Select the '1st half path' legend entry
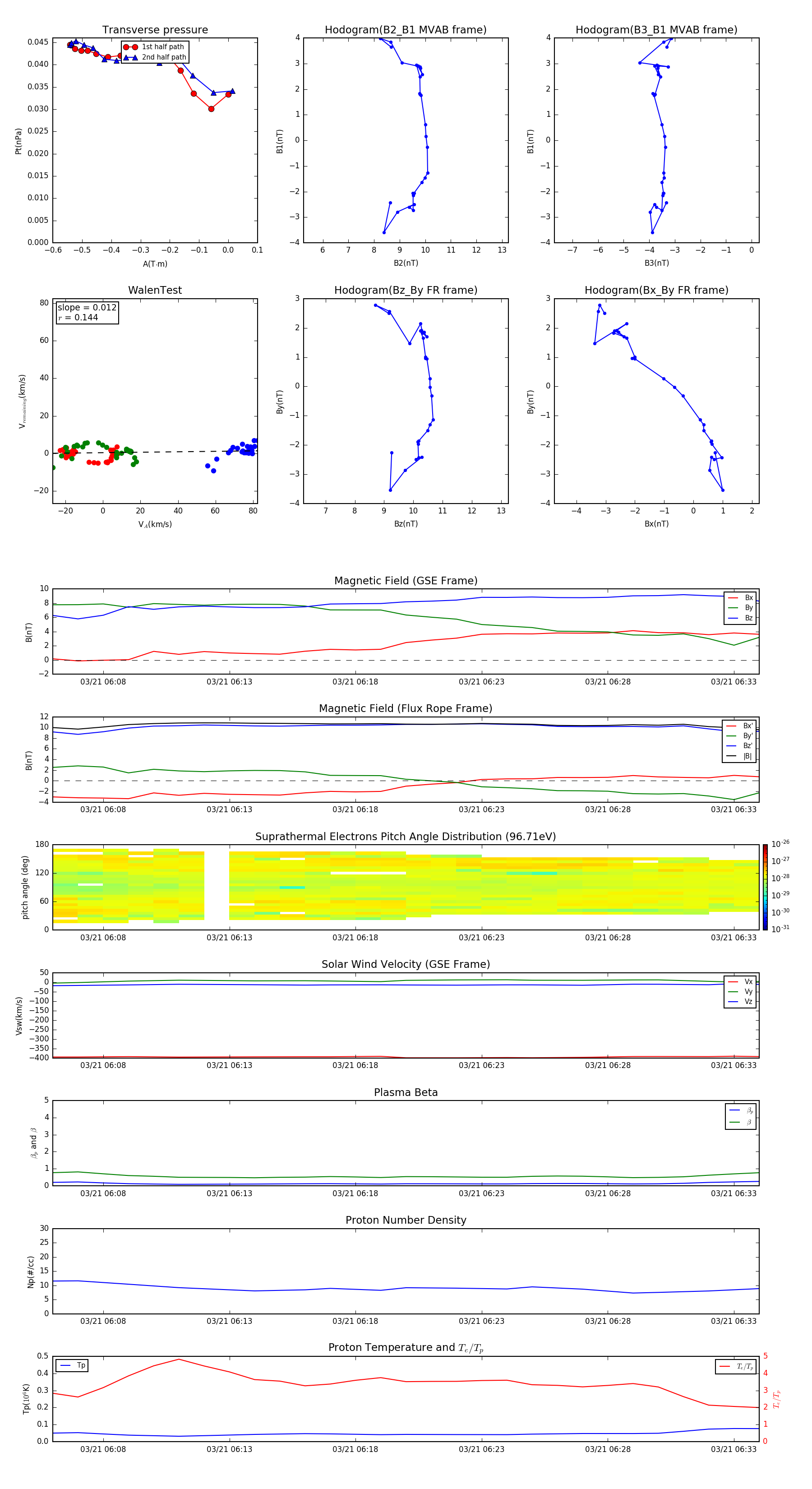Viewport: 812px width, 1489px height. (x=154, y=47)
